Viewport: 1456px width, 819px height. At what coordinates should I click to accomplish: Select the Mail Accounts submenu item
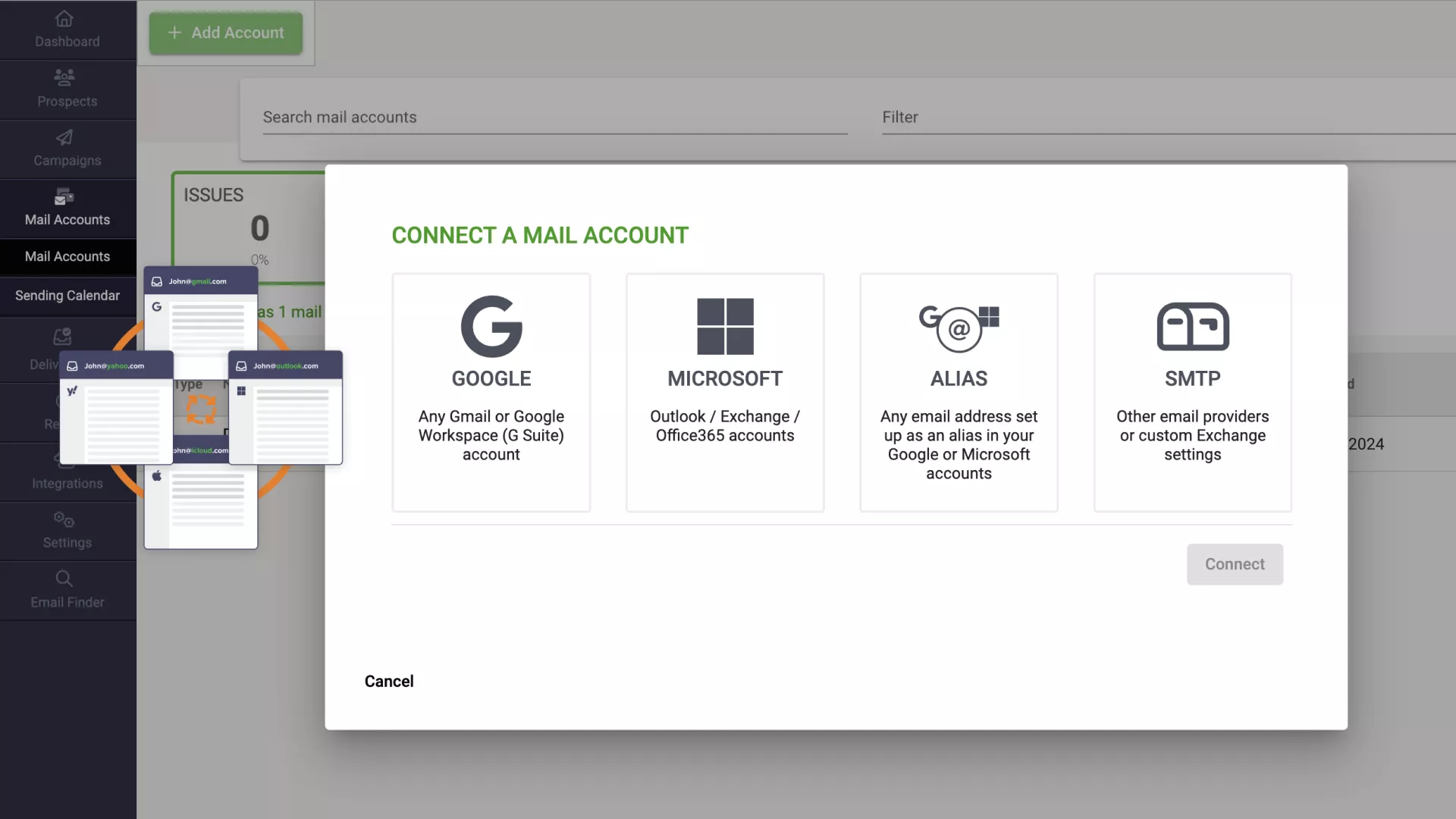coord(67,256)
